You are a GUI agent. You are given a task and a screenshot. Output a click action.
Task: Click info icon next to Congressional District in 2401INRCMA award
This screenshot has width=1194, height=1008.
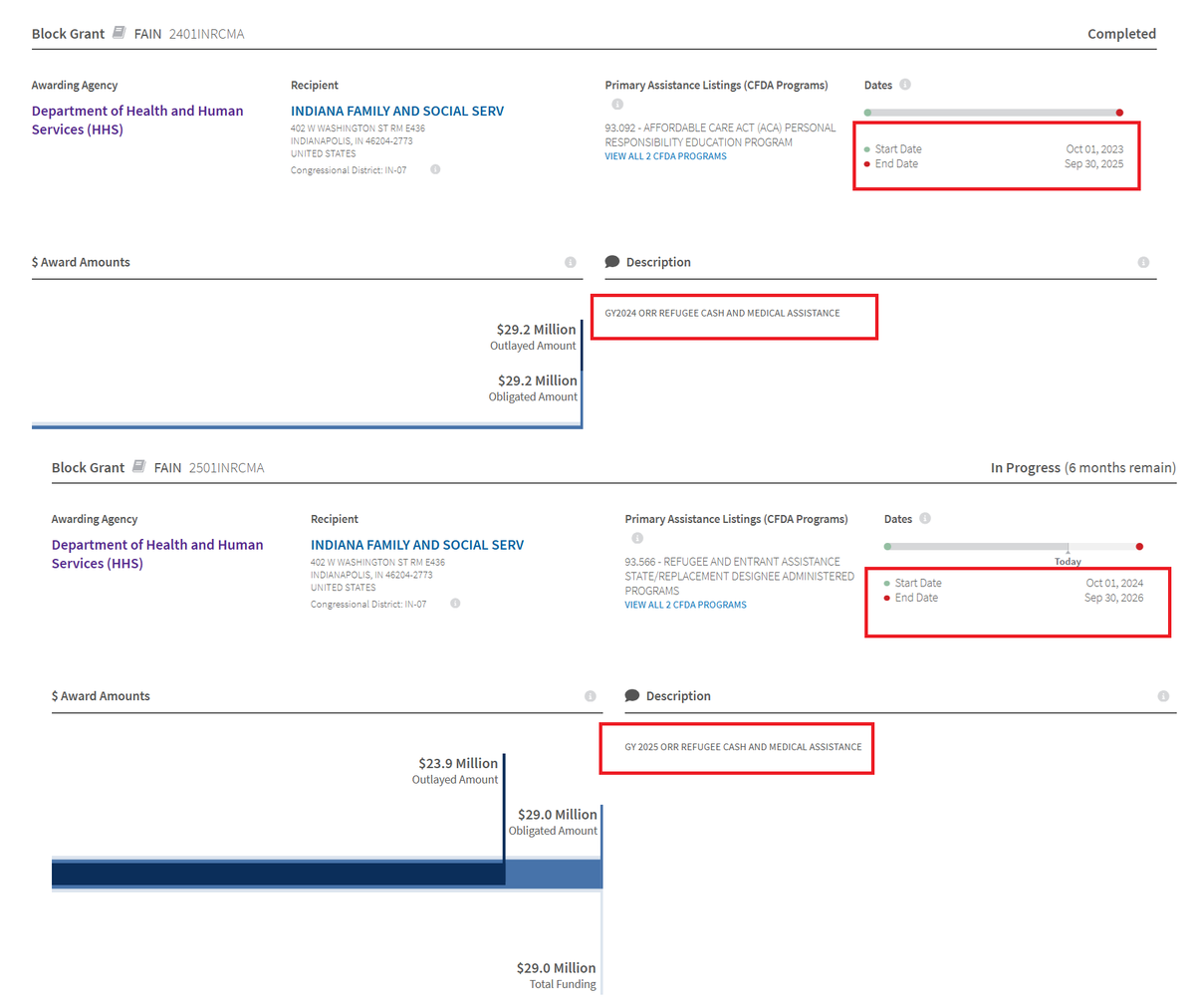[435, 169]
